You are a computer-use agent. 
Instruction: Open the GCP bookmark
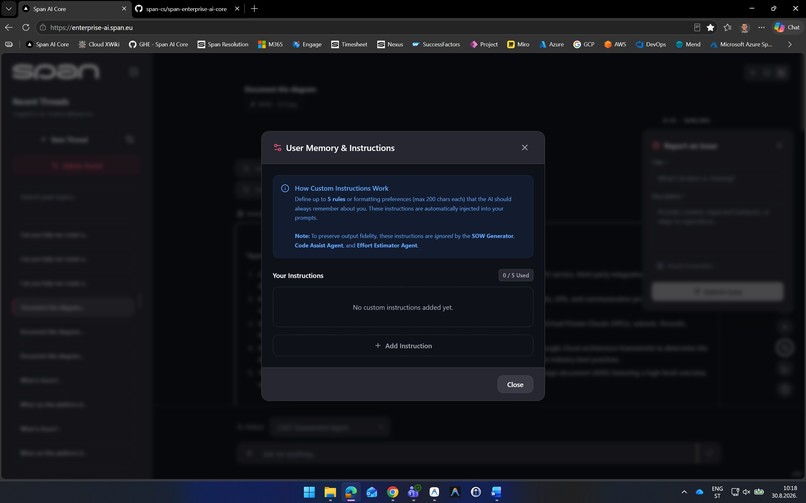583,44
